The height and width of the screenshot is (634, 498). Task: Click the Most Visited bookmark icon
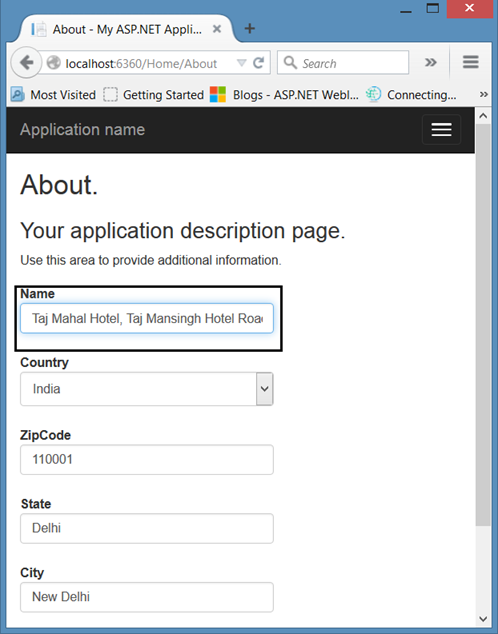(17, 95)
